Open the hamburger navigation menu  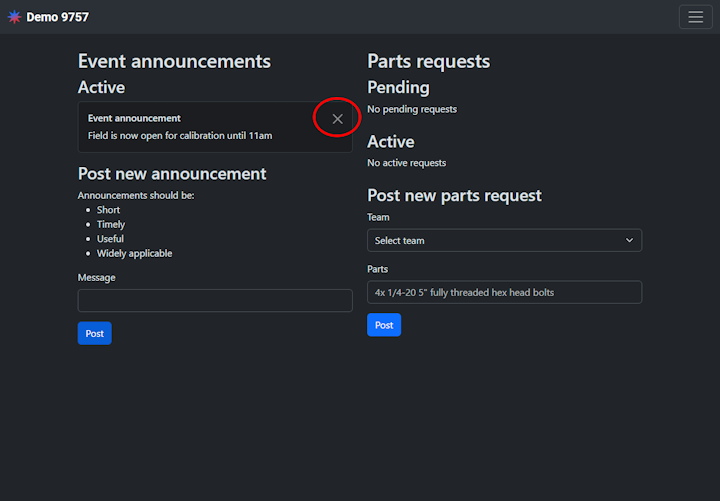tap(695, 17)
